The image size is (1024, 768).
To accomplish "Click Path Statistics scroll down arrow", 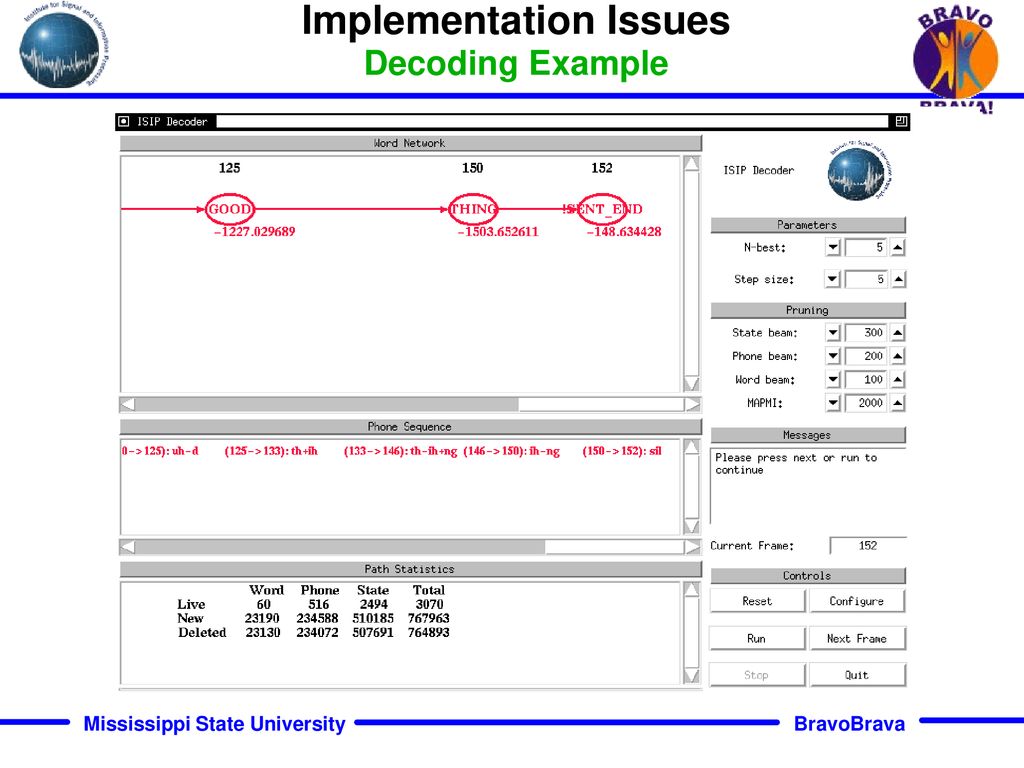I will pos(692,675).
